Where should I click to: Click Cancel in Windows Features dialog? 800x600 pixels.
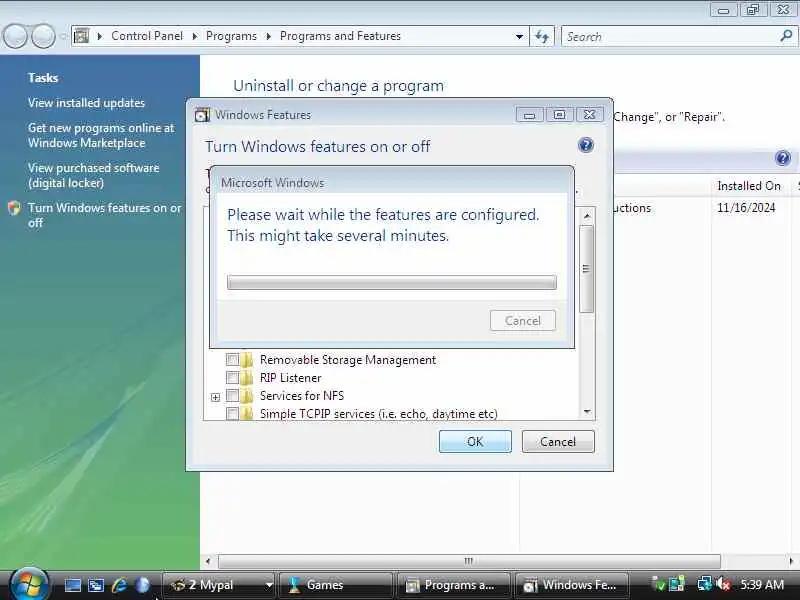click(558, 441)
